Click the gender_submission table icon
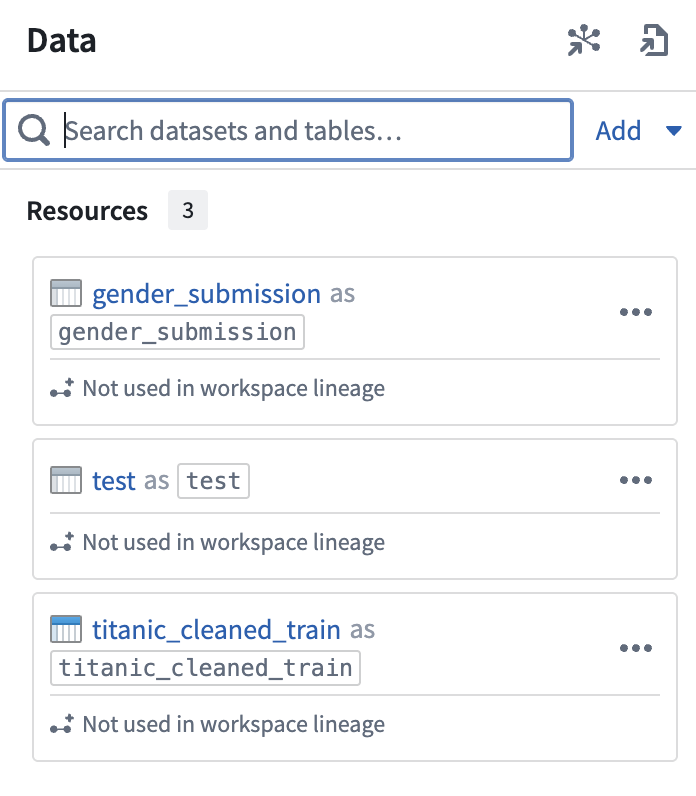This screenshot has width=696, height=796. [66, 293]
